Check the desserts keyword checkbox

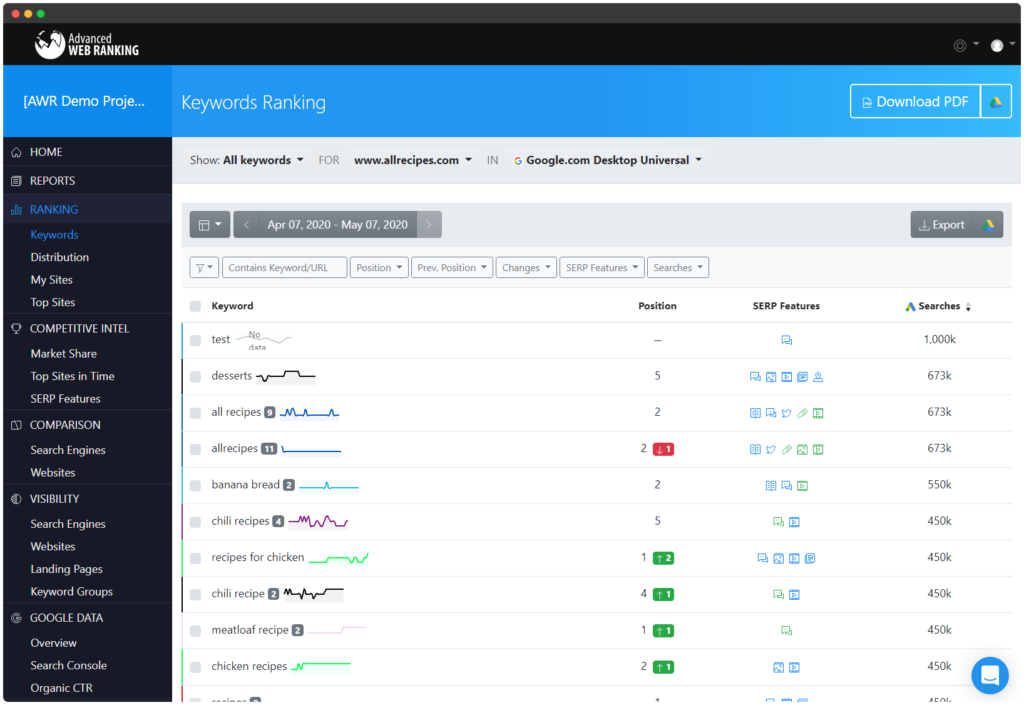tap(195, 377)
